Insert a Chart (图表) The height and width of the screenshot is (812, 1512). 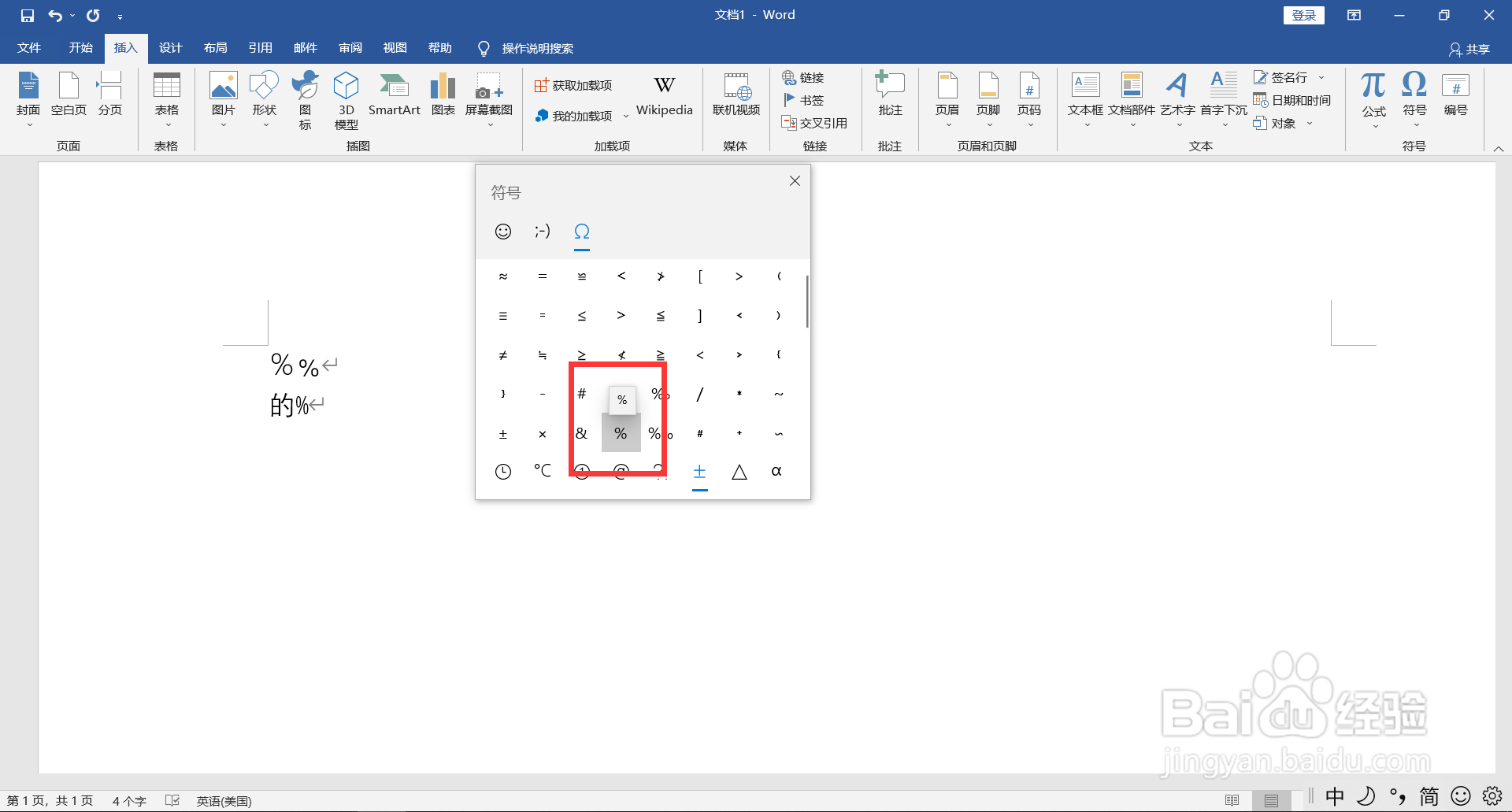coord(443,95)
